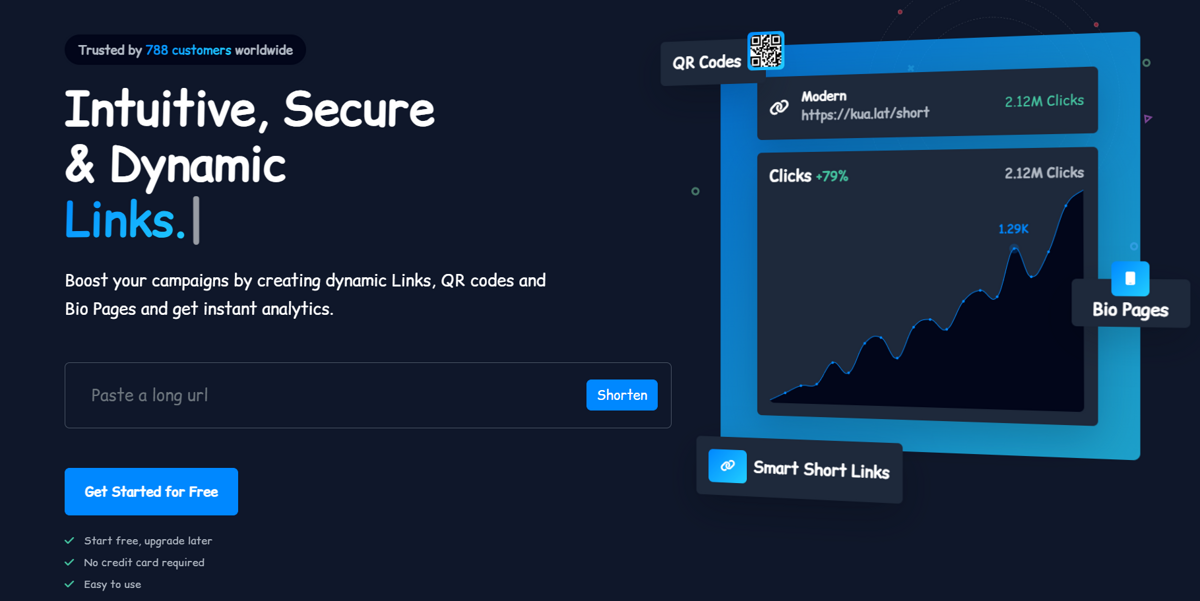Click Get Started for Free
This screenshot has width=1200, height=601.
tap(151, 492)
